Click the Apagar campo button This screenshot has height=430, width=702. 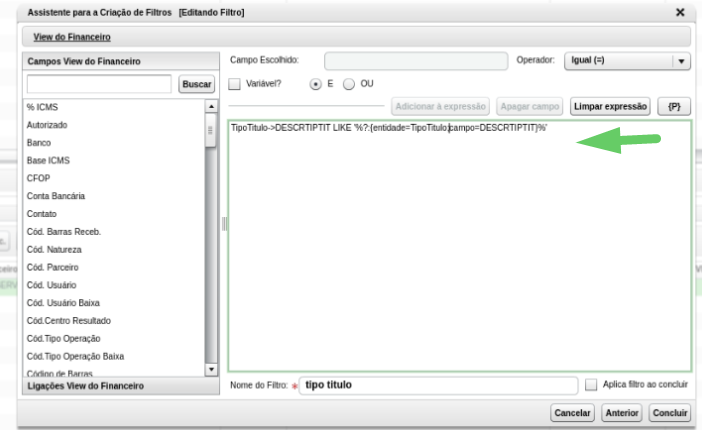tap(530, 107)
